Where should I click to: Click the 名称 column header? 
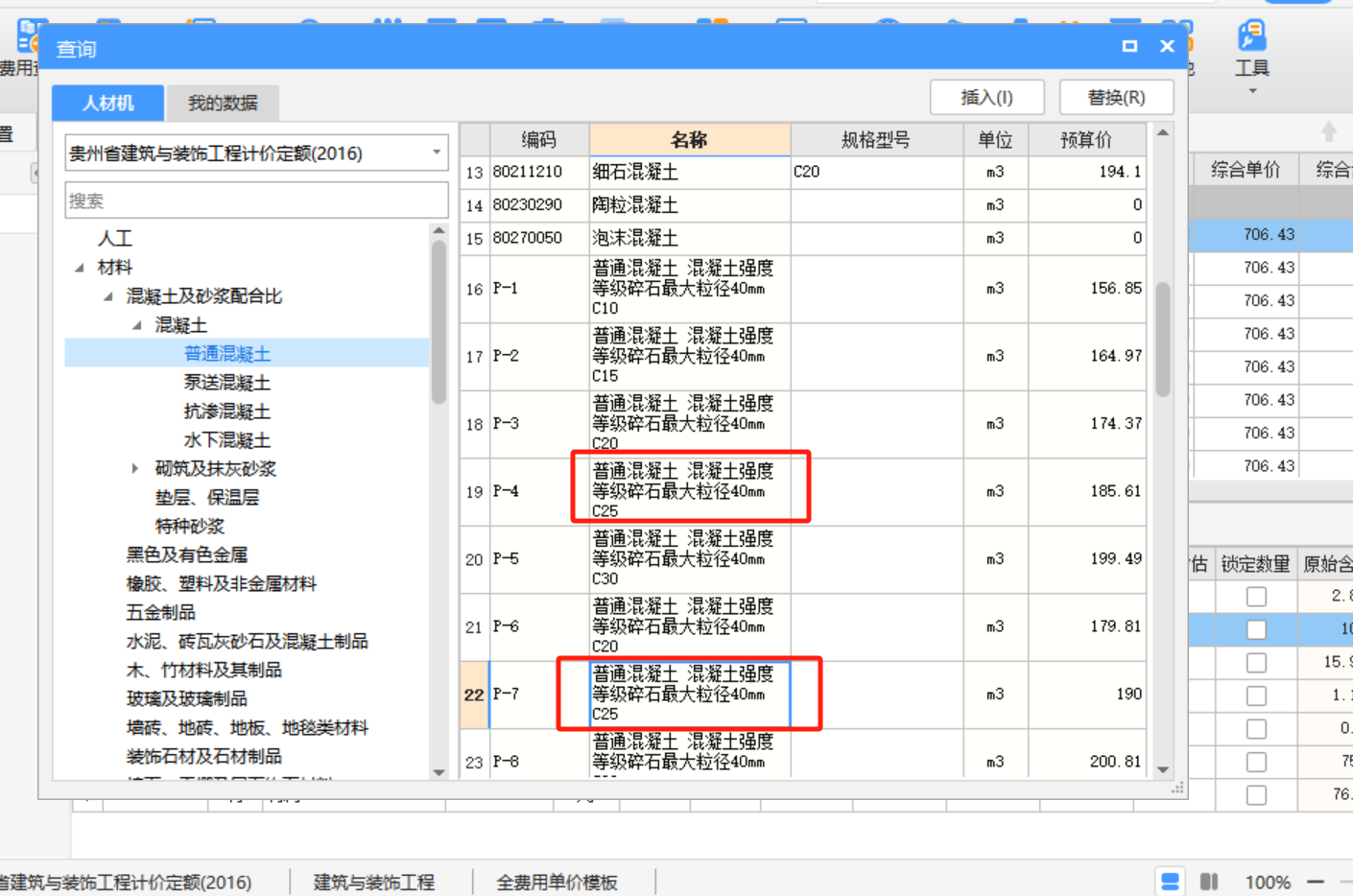point(690,140)
